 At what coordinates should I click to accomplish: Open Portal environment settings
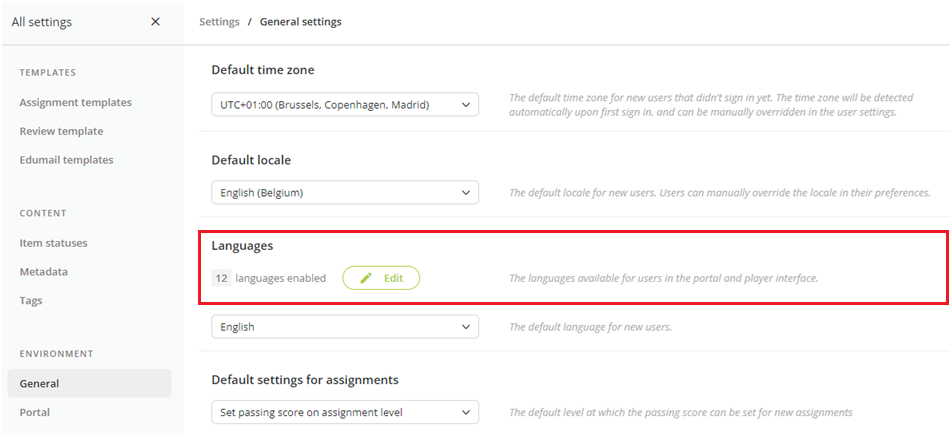pos(35,412)
